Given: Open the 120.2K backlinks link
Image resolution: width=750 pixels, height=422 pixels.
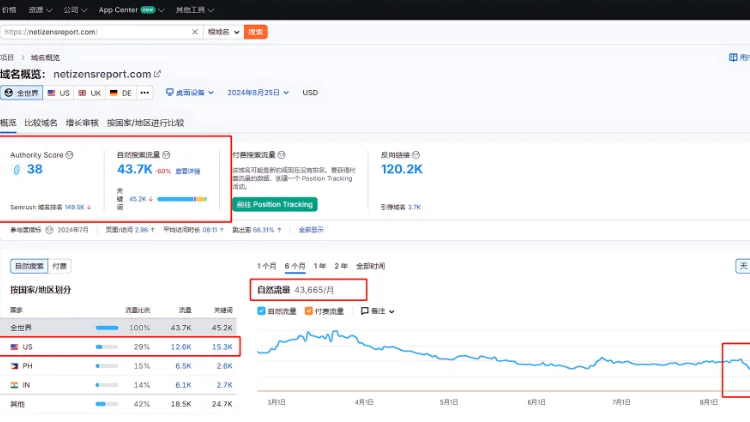Looking at the screenshot, I should tap(402, 169).
